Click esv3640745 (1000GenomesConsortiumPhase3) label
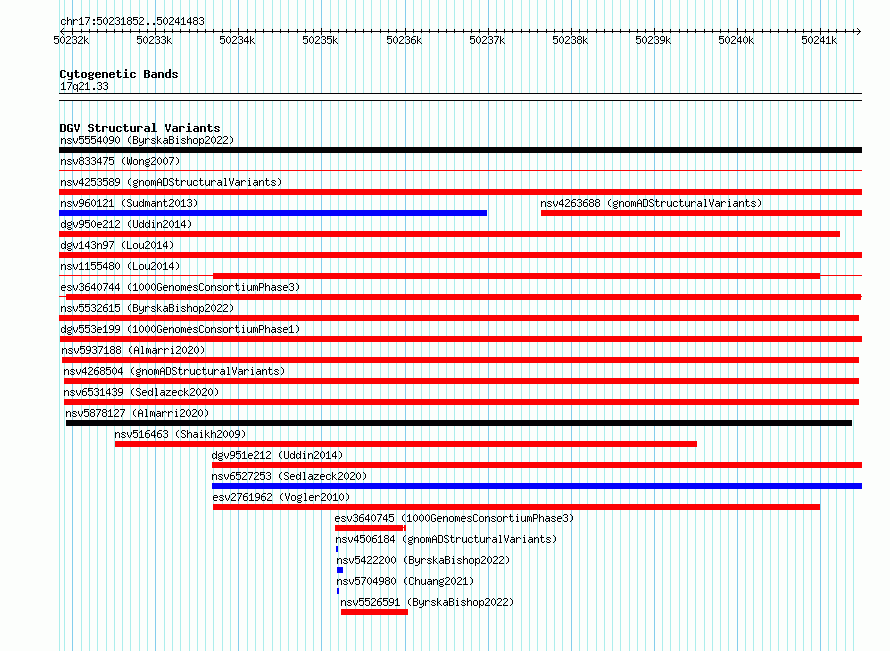 tap(454, 518)
